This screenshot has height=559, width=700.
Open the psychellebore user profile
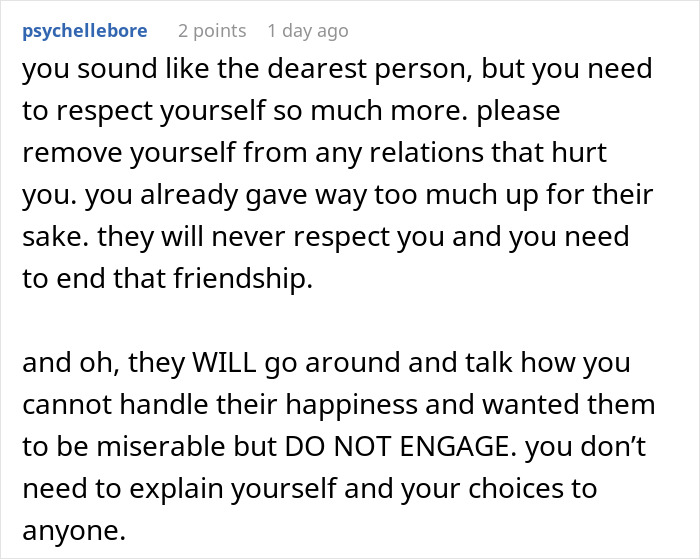[83, 31]
